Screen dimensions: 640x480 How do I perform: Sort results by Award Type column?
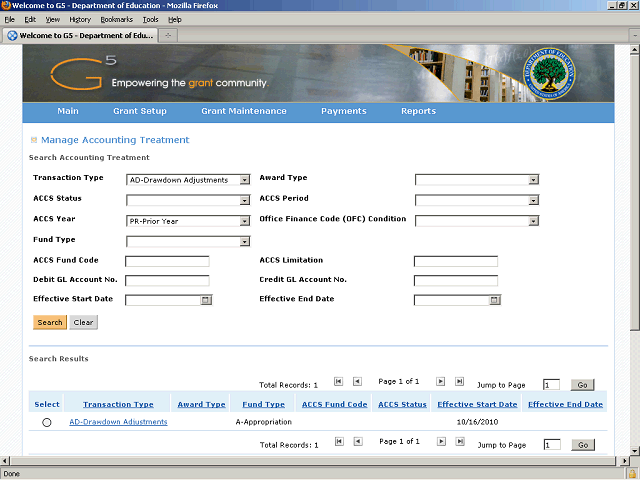click(201, 404)
